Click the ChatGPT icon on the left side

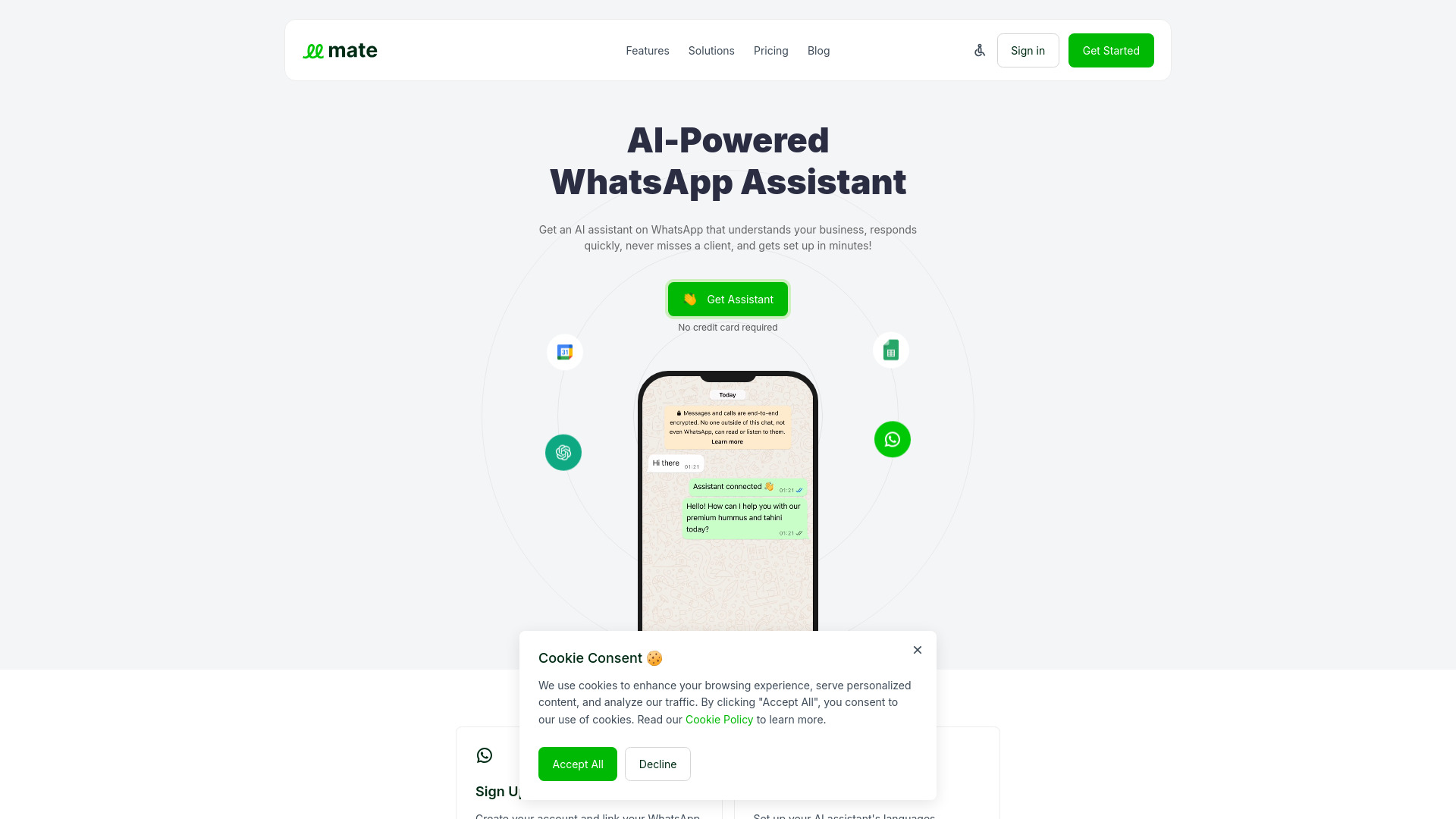coord(563,452)
